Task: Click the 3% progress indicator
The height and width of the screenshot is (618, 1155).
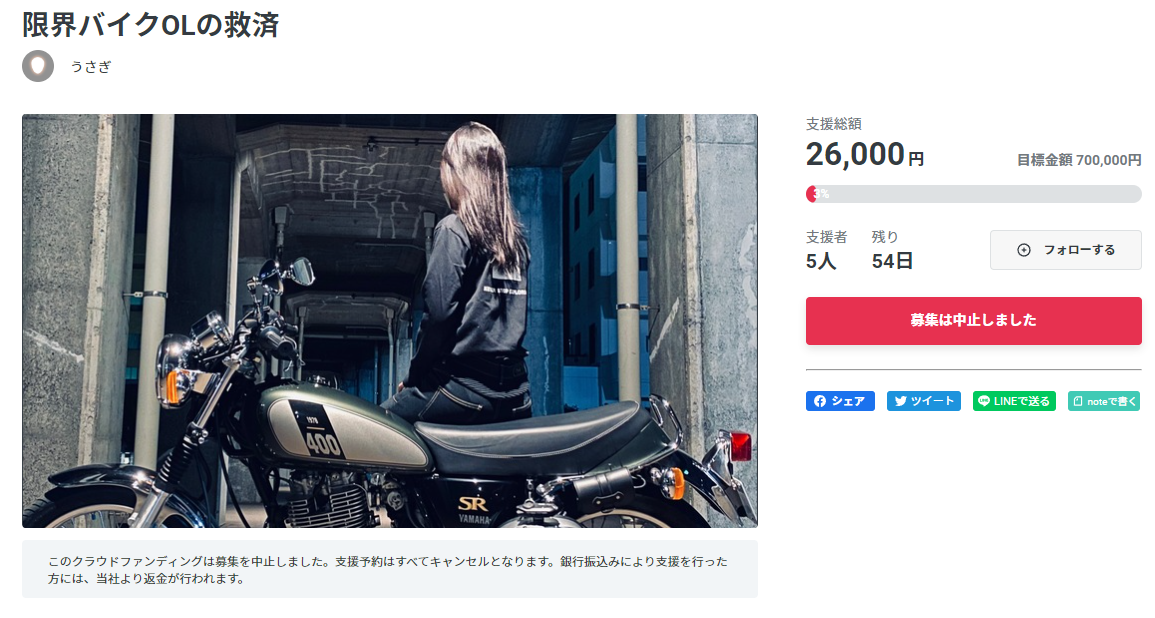Action: [821, 194]
